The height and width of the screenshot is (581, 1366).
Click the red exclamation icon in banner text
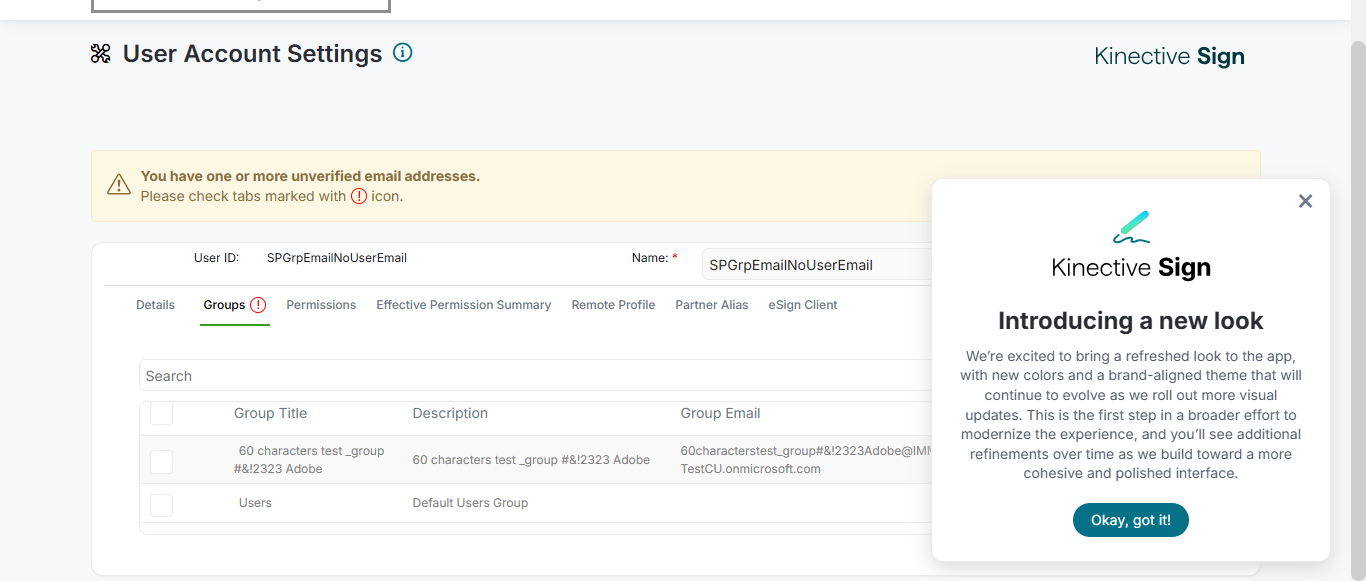coord(359,196)
